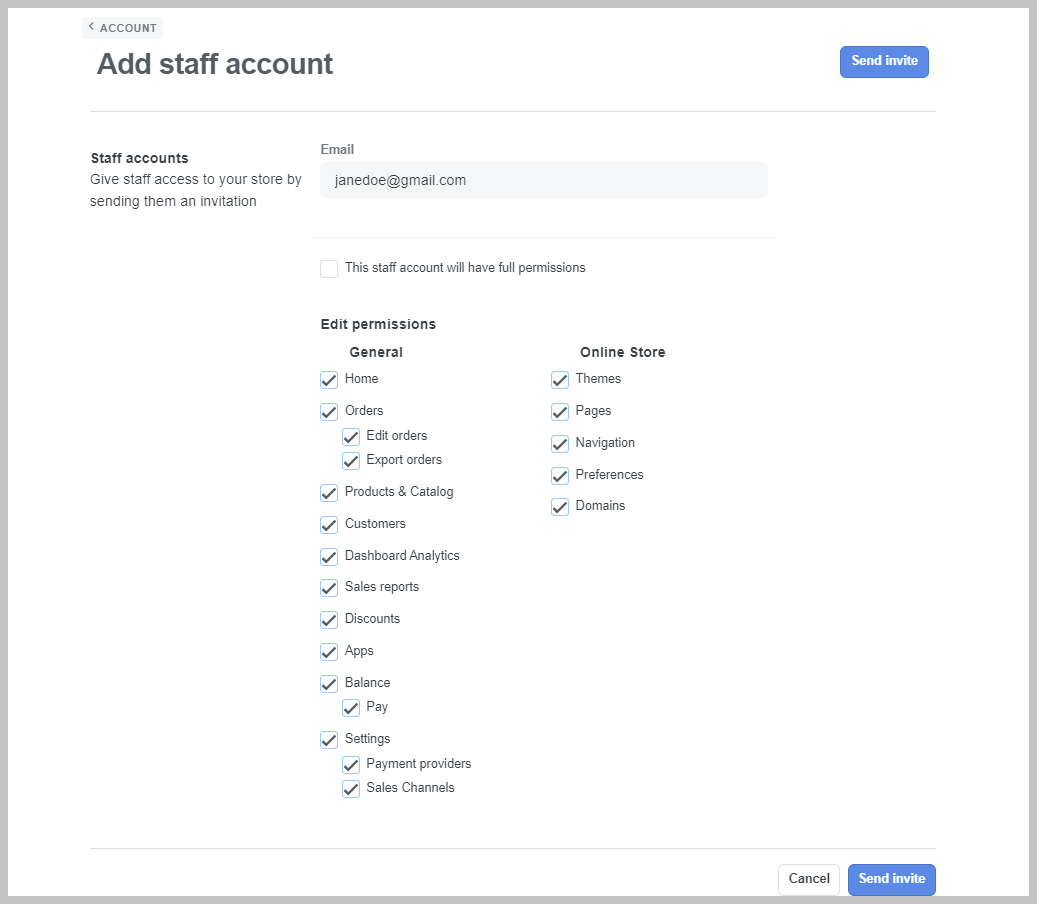Click the 'Give staff access to your store' description

coord(196,190)
